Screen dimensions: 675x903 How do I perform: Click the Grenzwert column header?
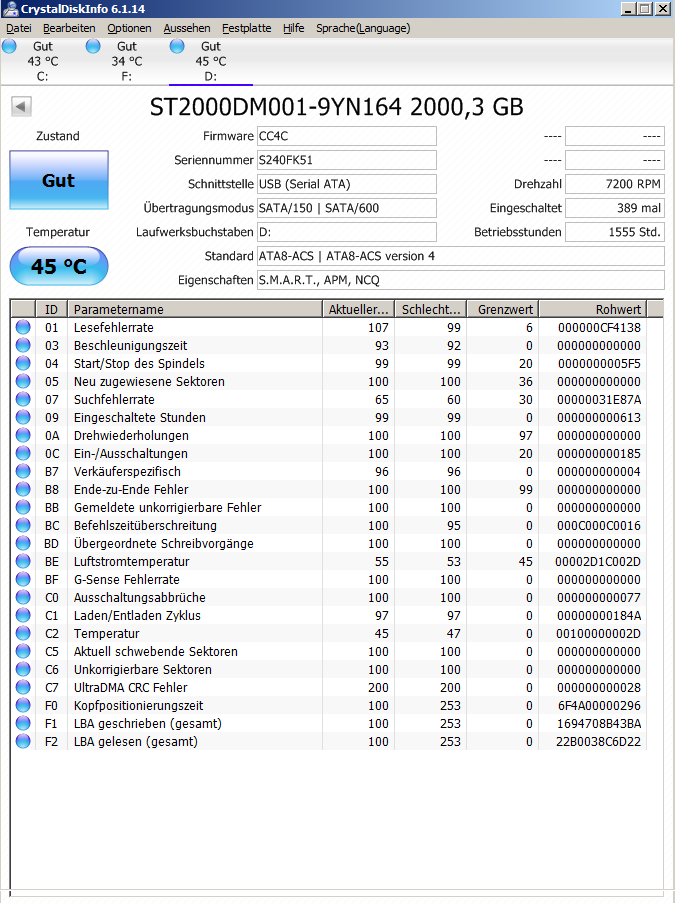click(503, 309)
